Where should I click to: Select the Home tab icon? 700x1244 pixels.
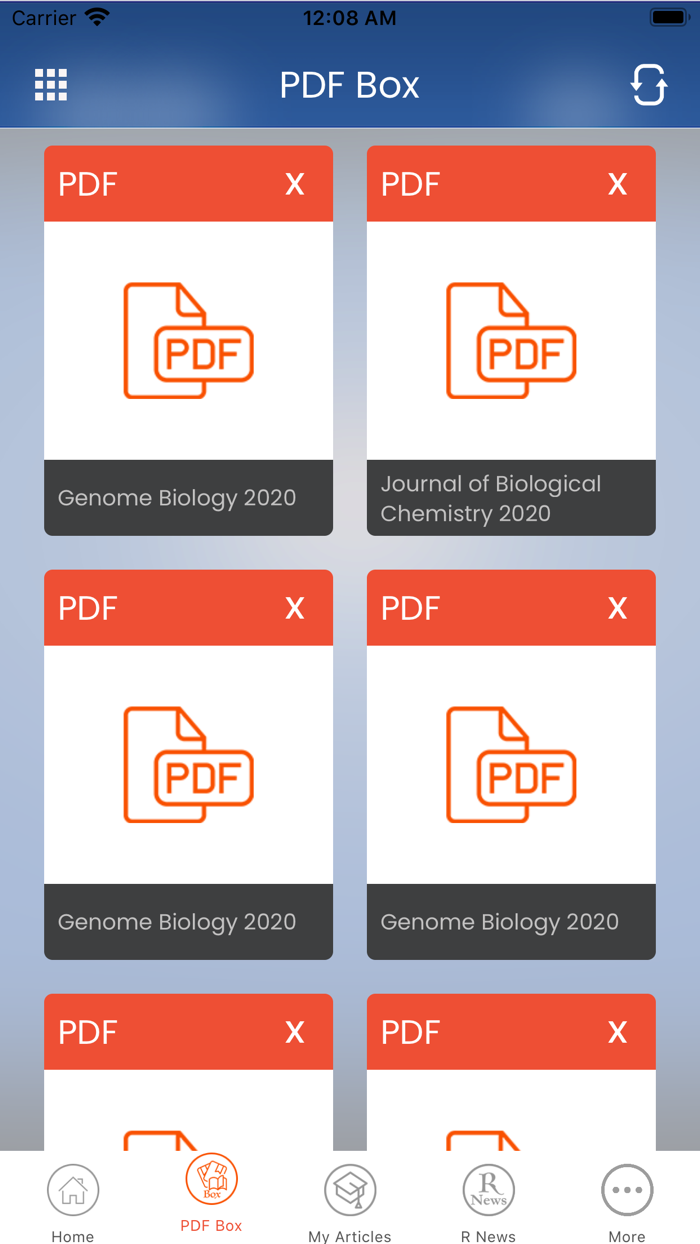tap(72, 1190)
